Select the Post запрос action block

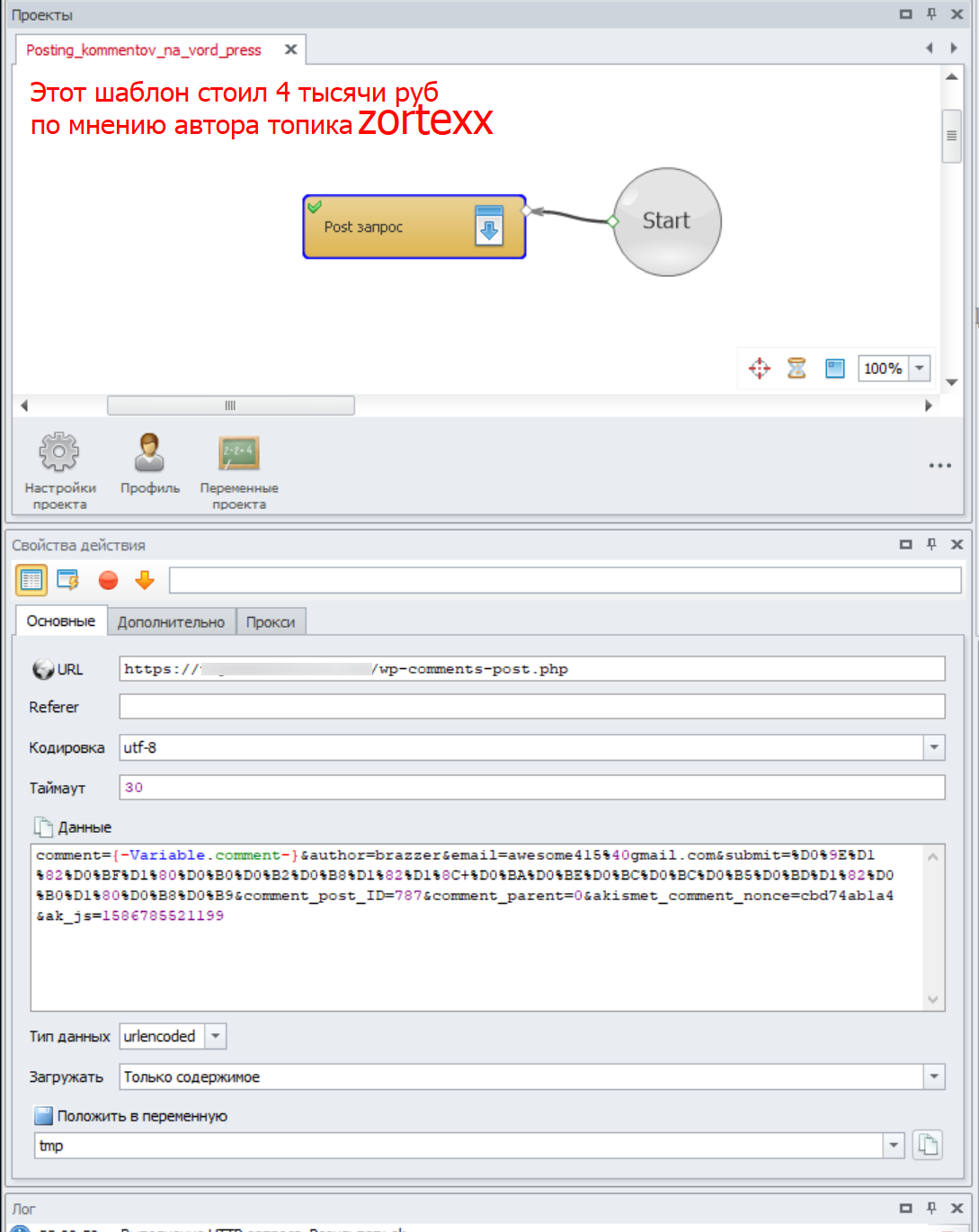point(396,228)
